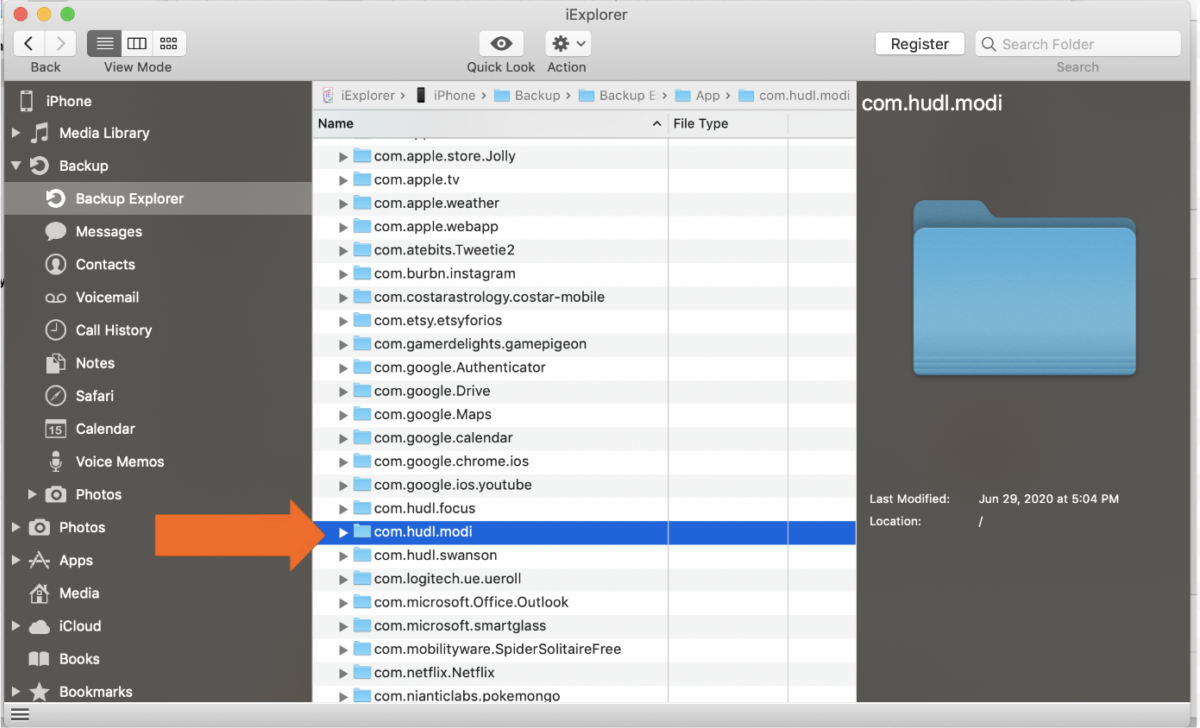
Task: Open Voicemail in the sidebar
Action: (x=107, y=297)
